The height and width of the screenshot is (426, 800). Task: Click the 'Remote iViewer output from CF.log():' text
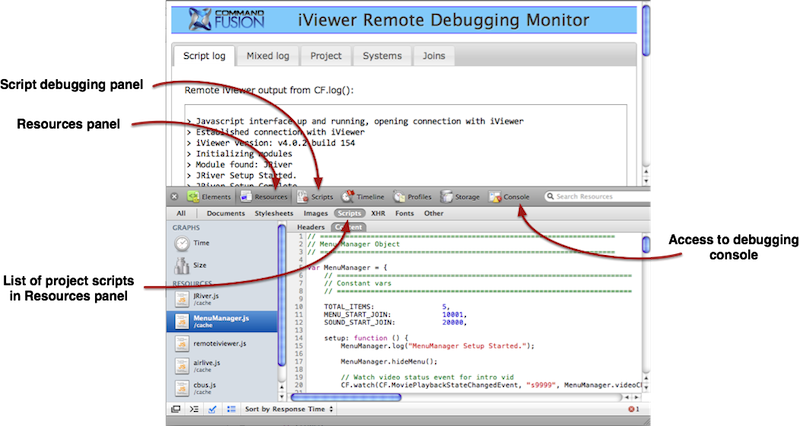[269, 90]
